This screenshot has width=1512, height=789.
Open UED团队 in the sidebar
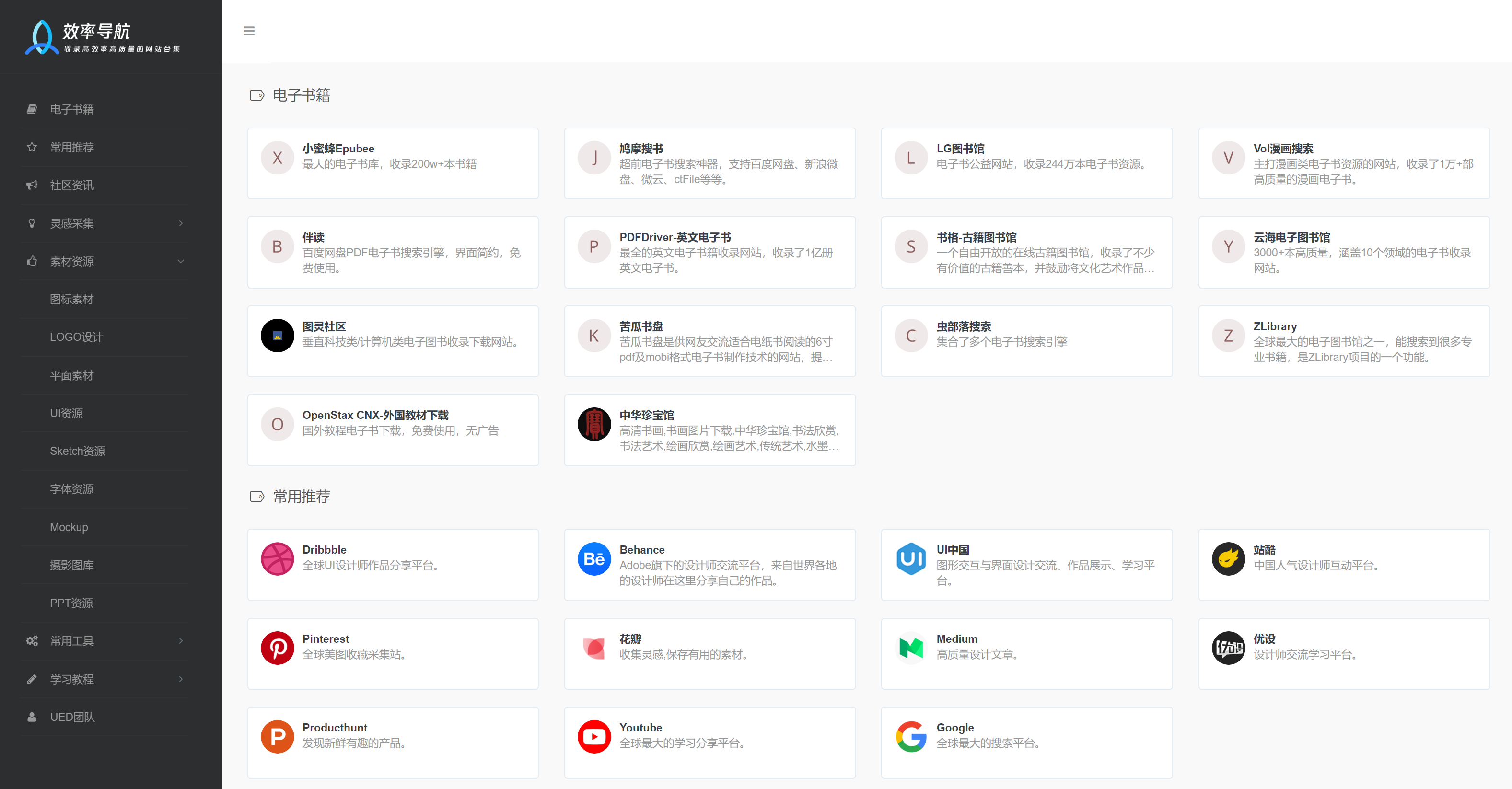pos(71,717)
